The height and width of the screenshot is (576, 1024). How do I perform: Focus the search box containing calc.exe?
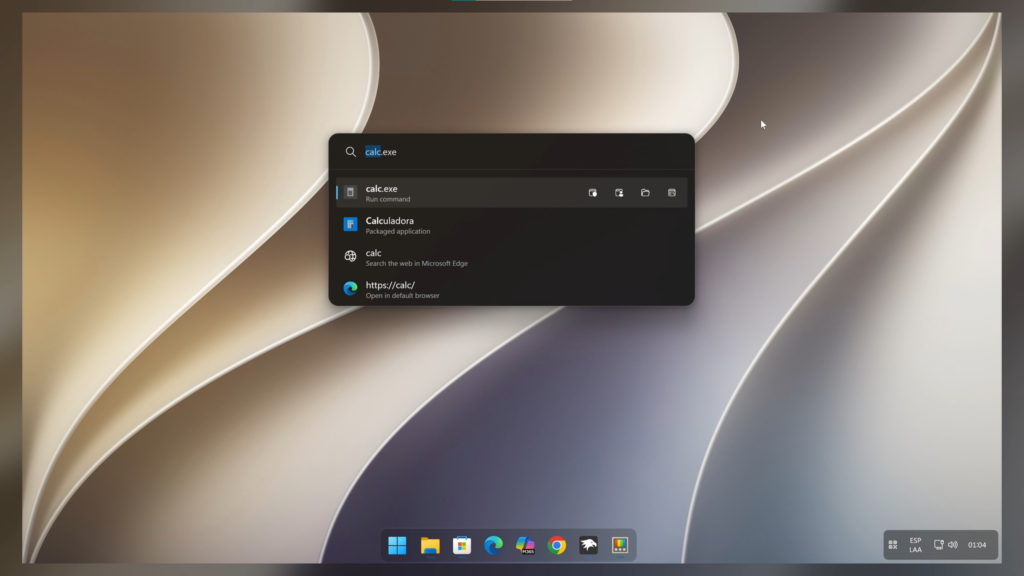[x=511, y=152]
